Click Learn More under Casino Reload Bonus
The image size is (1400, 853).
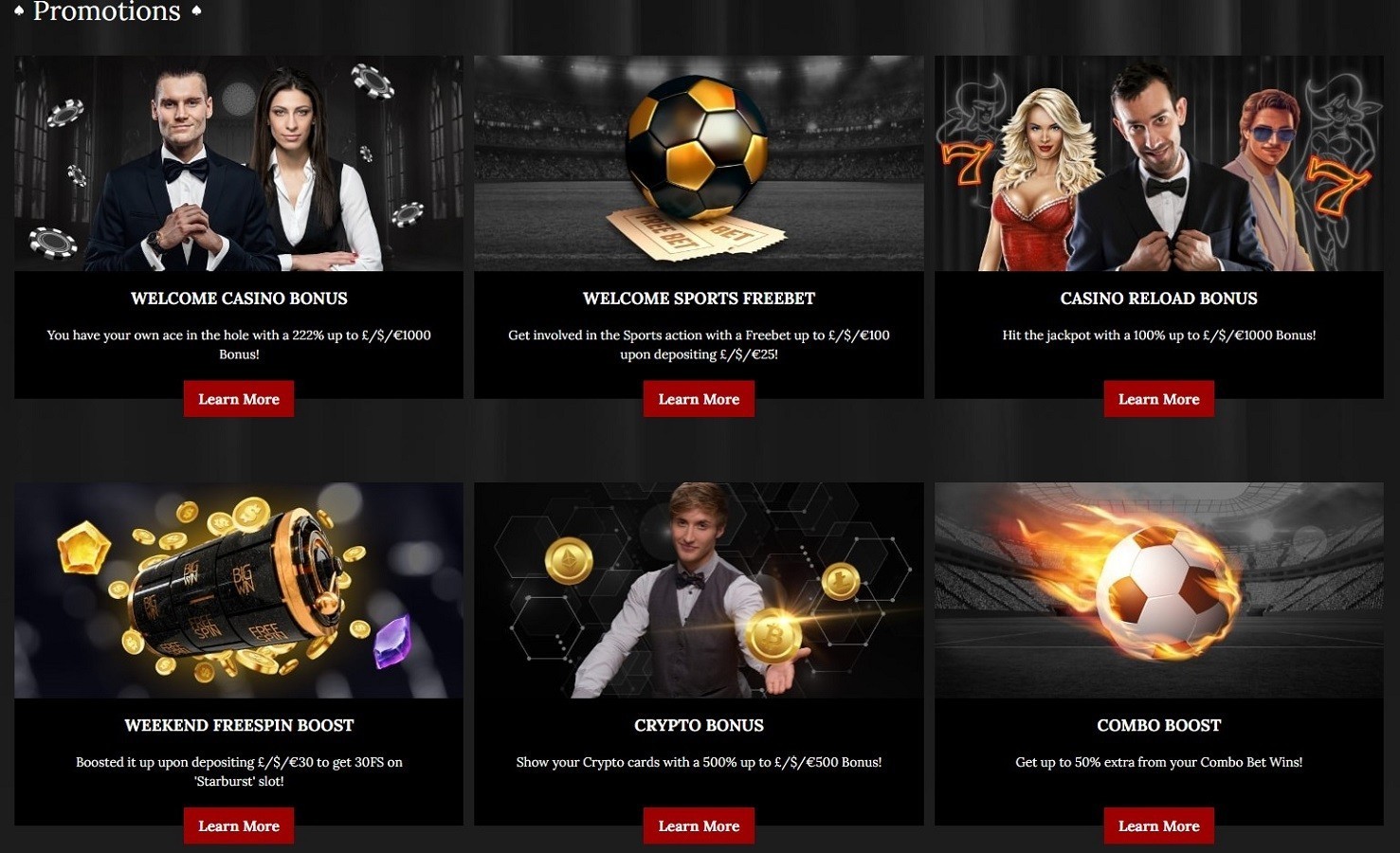[x=1158, y=399]
